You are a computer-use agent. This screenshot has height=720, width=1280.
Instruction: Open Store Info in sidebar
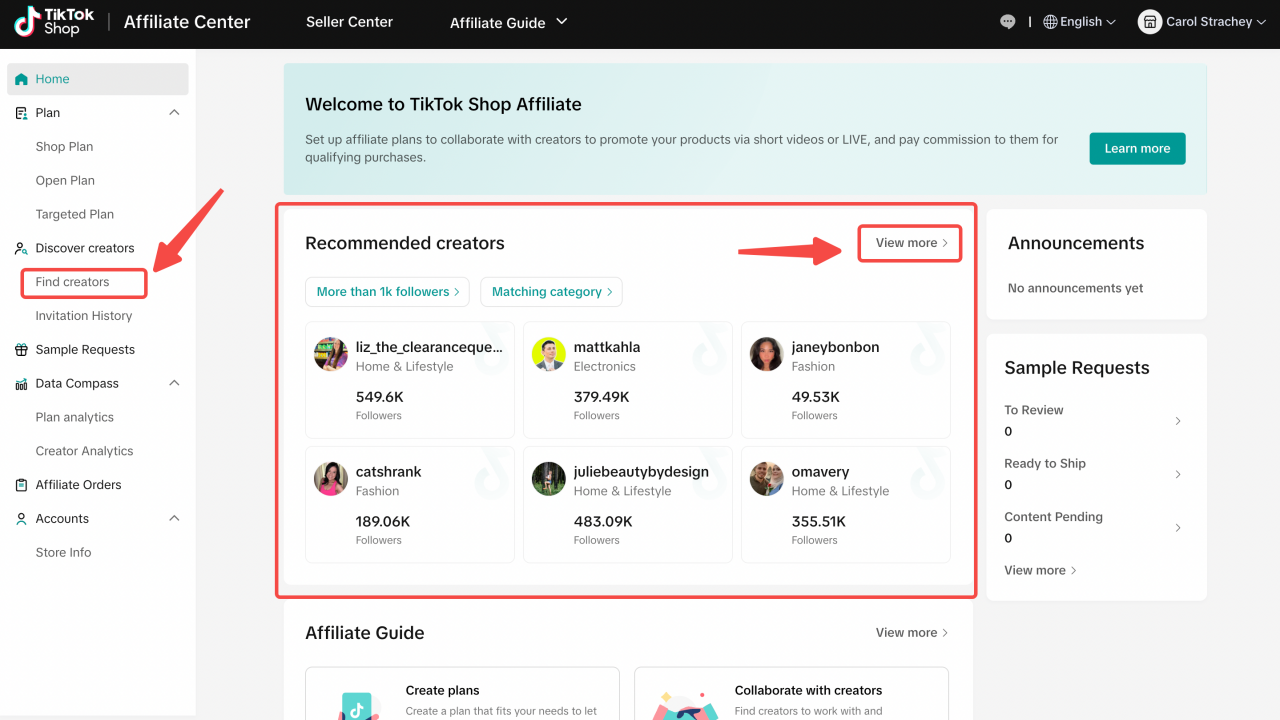click(63, 553)
